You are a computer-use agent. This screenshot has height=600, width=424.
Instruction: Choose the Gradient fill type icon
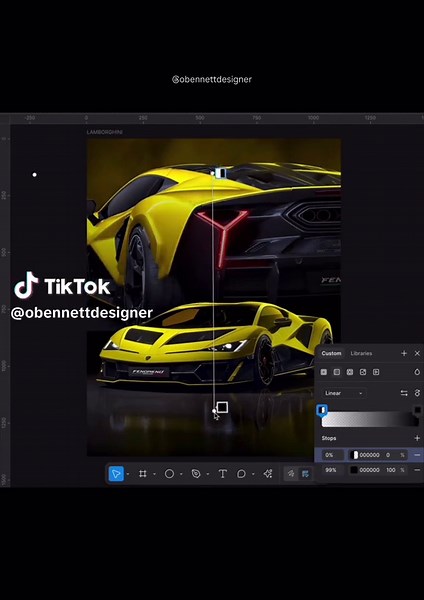(337, 372)
